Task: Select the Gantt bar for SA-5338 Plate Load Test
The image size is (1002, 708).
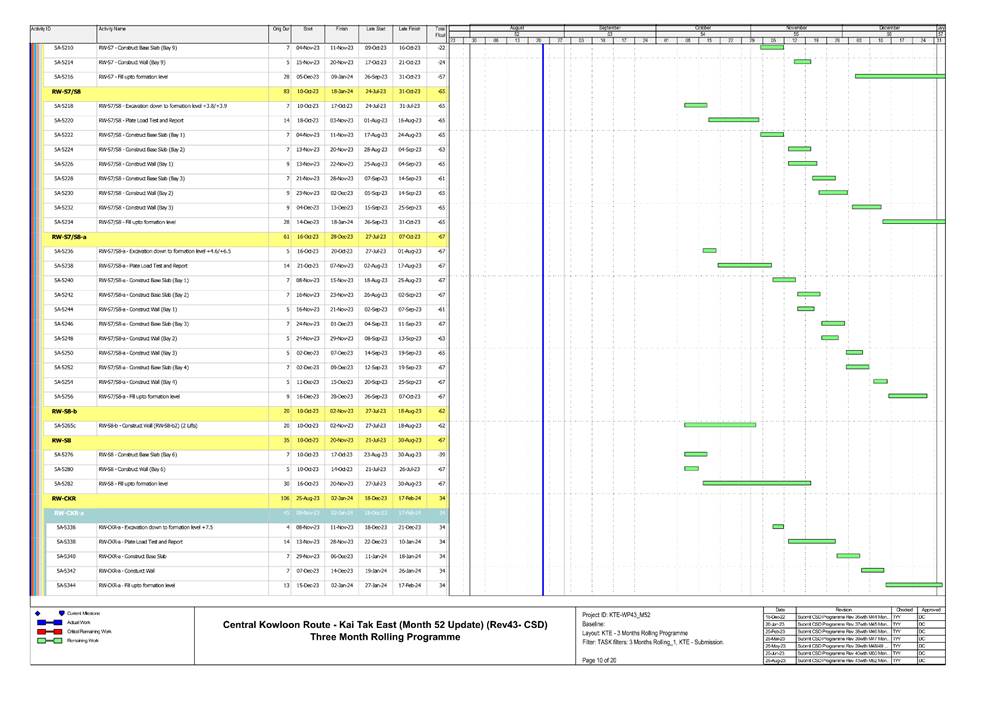Action: tap(811, 541)
